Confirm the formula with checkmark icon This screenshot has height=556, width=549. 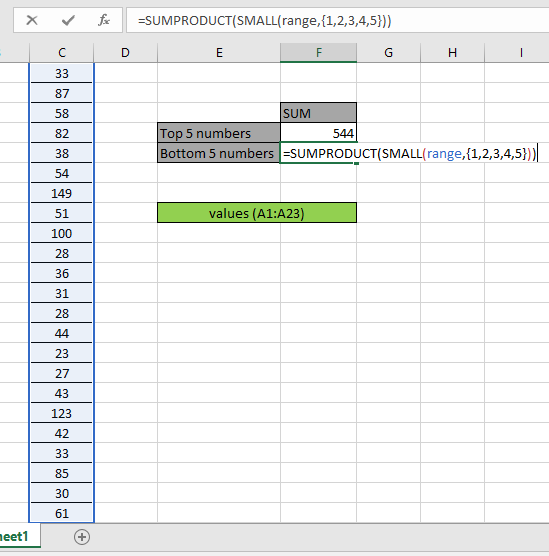point(68,20)
